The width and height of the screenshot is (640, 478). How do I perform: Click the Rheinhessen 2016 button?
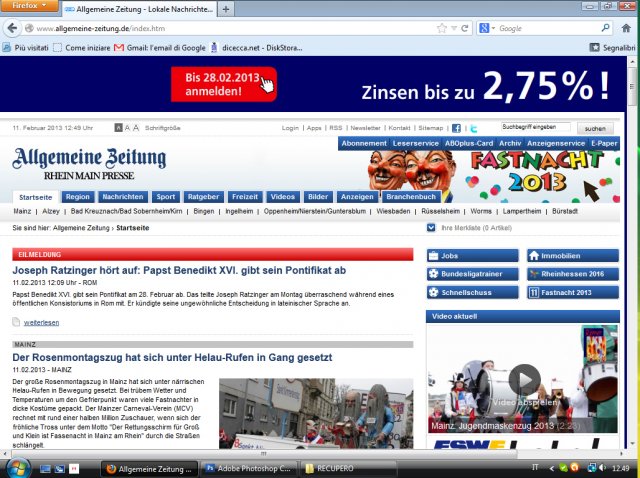point(573,274)
